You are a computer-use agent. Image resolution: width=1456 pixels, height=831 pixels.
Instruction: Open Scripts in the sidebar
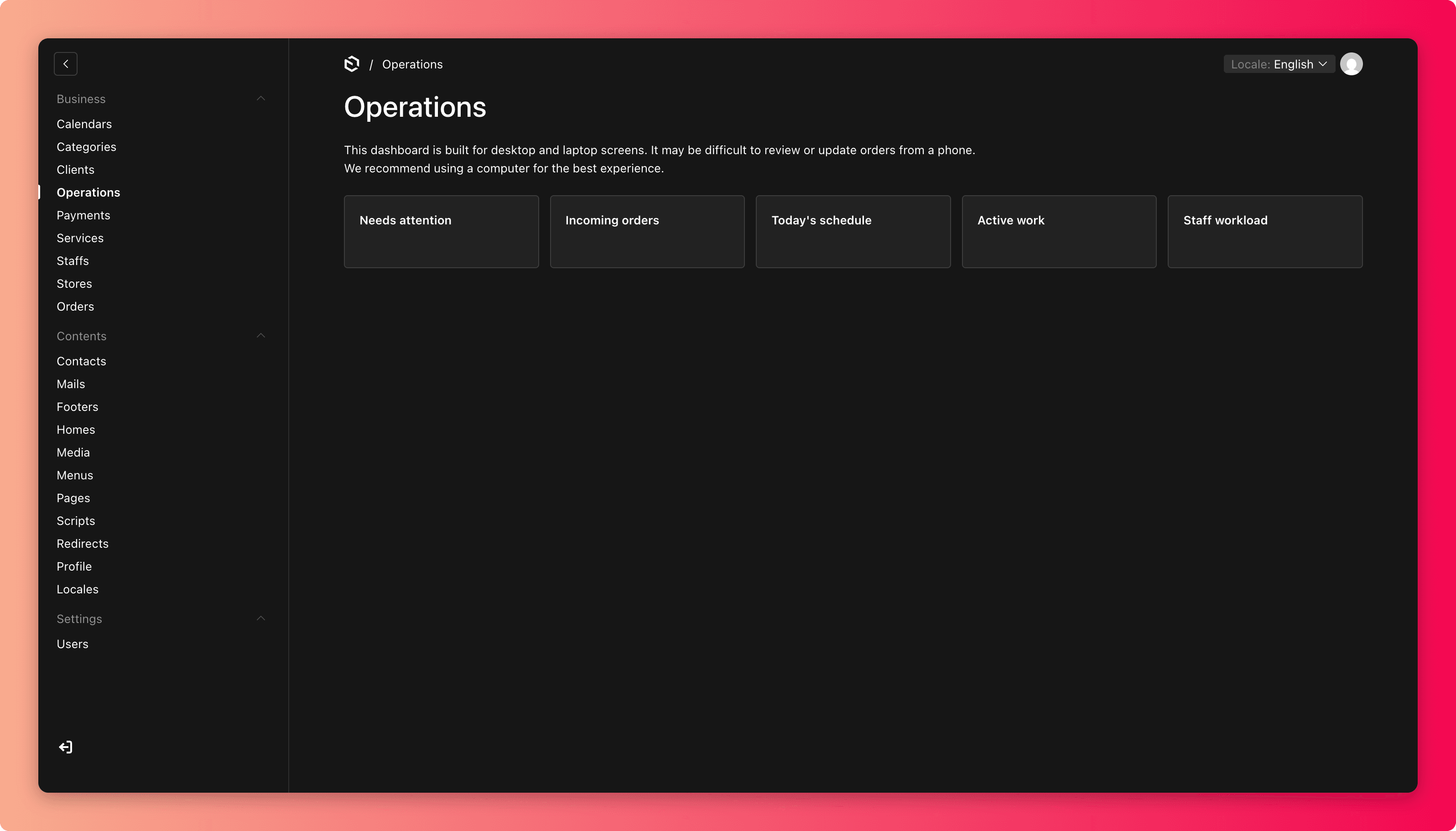tap(76, 521)
